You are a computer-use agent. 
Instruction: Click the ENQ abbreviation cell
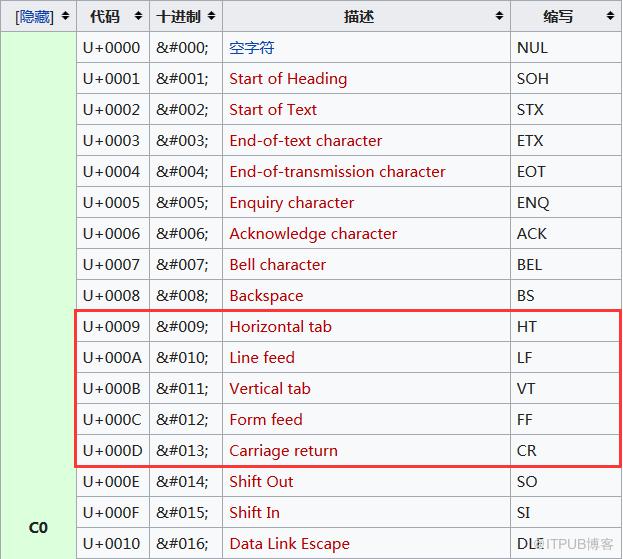(x=566, y=203)
